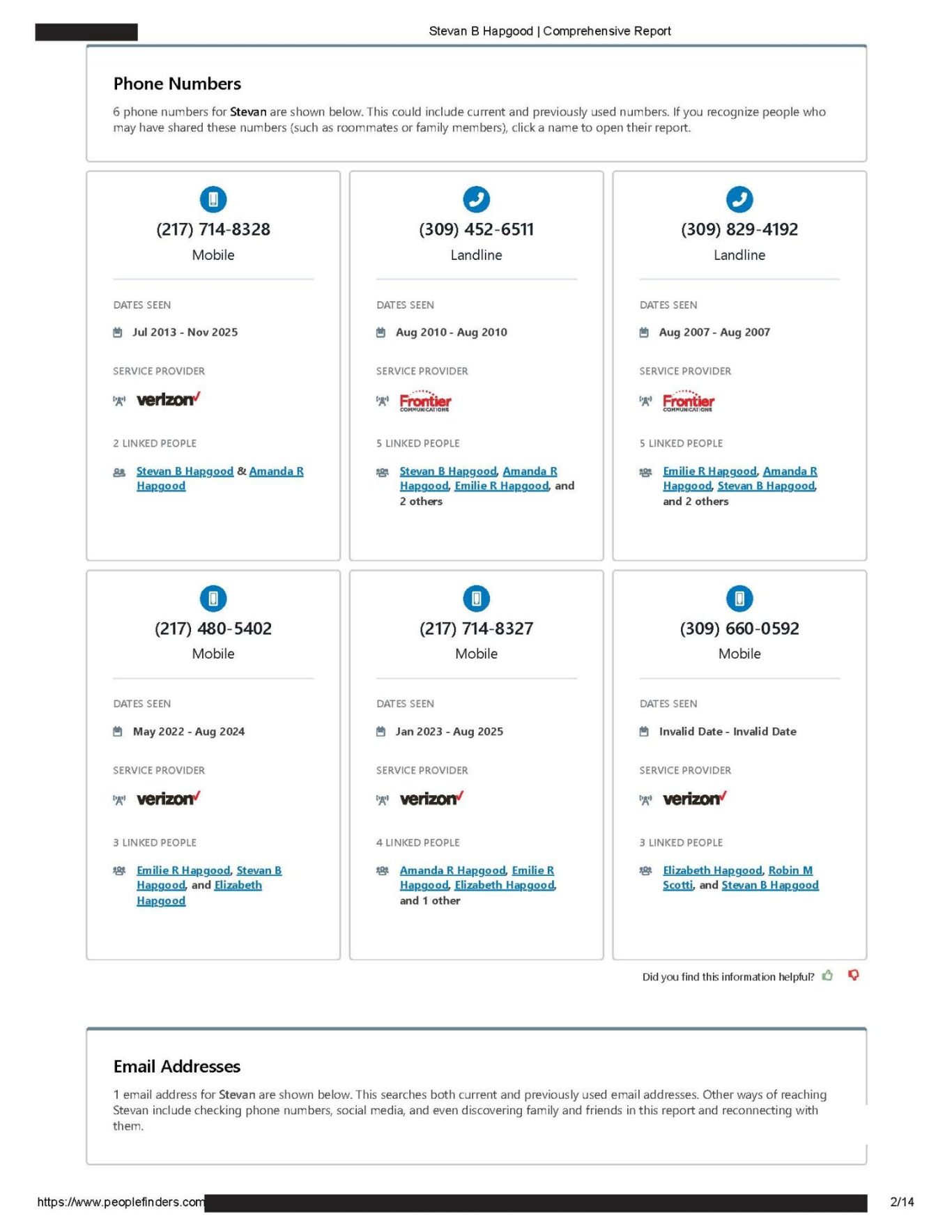
Task: Click Frontier logo under (309) 452-6511
Action: click(x=425, y=401)
